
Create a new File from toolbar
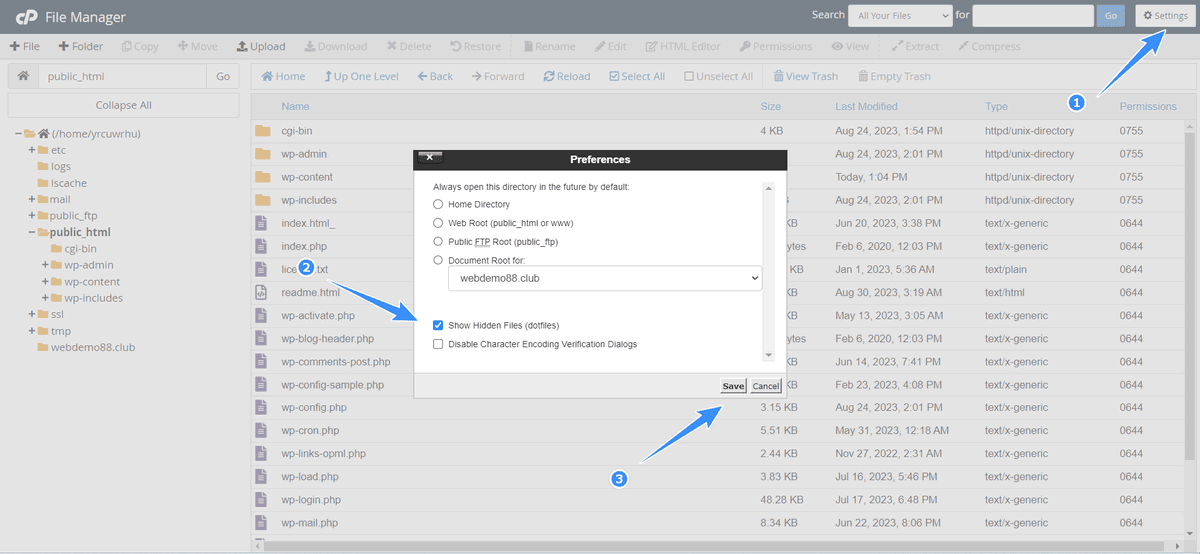tap(25, 46)
